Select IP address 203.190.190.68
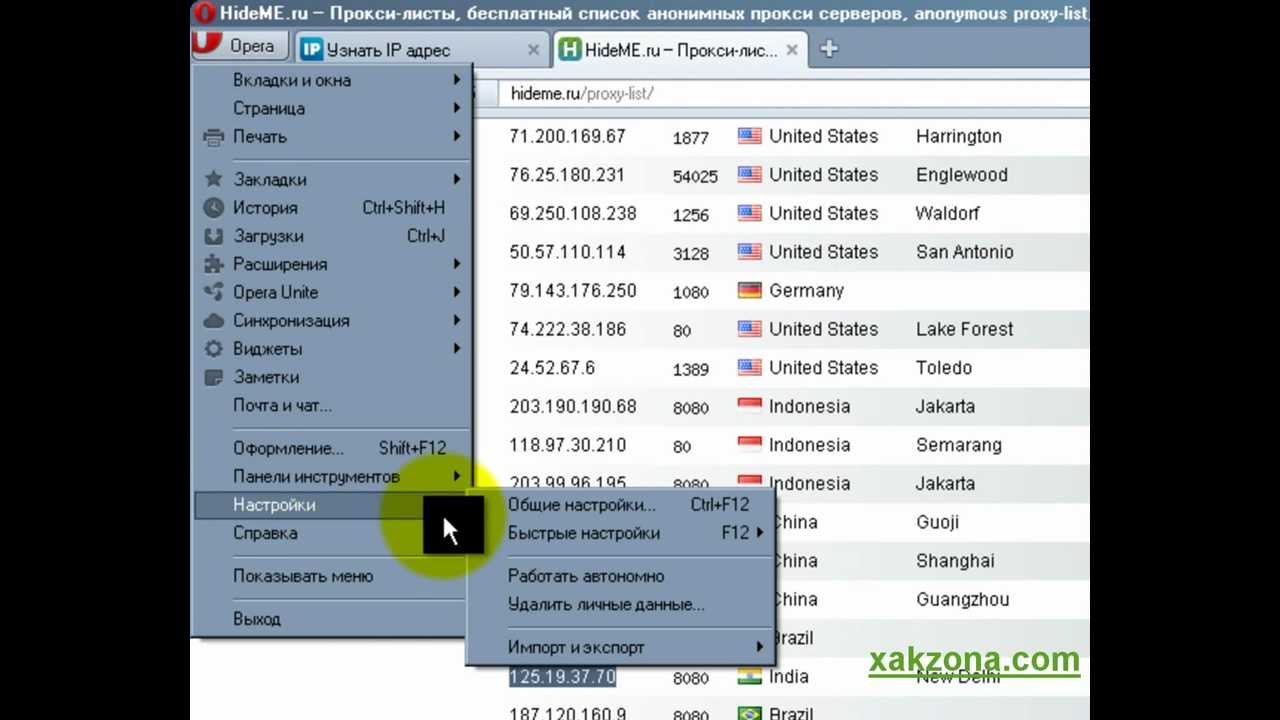 click(x=573, y=407)
